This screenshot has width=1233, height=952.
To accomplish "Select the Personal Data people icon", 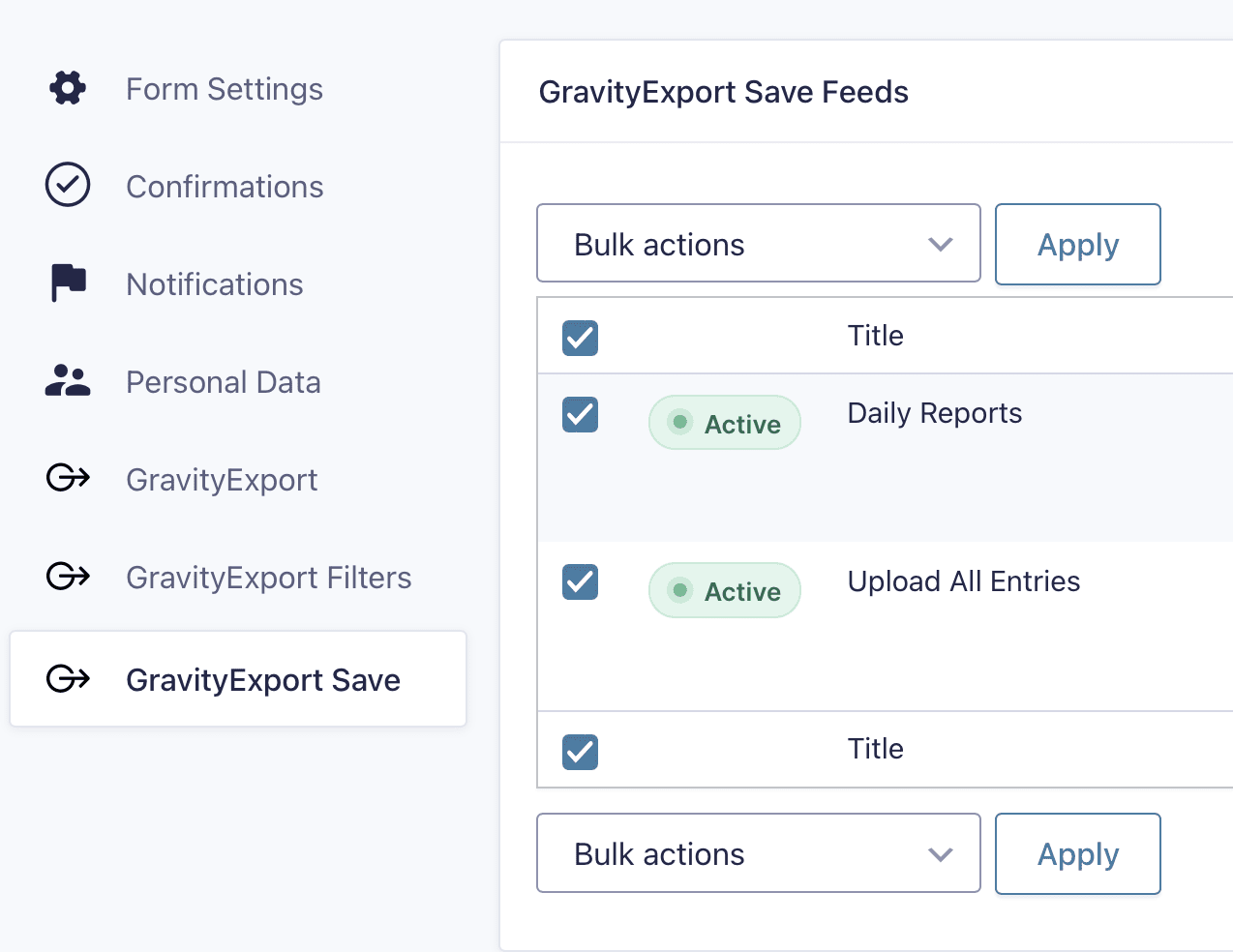I will coord(67,381).
